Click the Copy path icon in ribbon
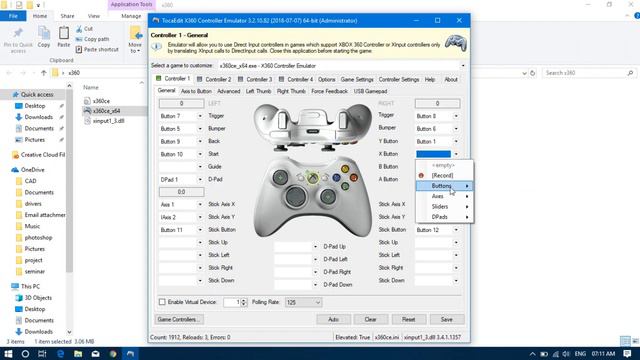The height and width of the screenshot is (360, 640). tap(79, 39)
